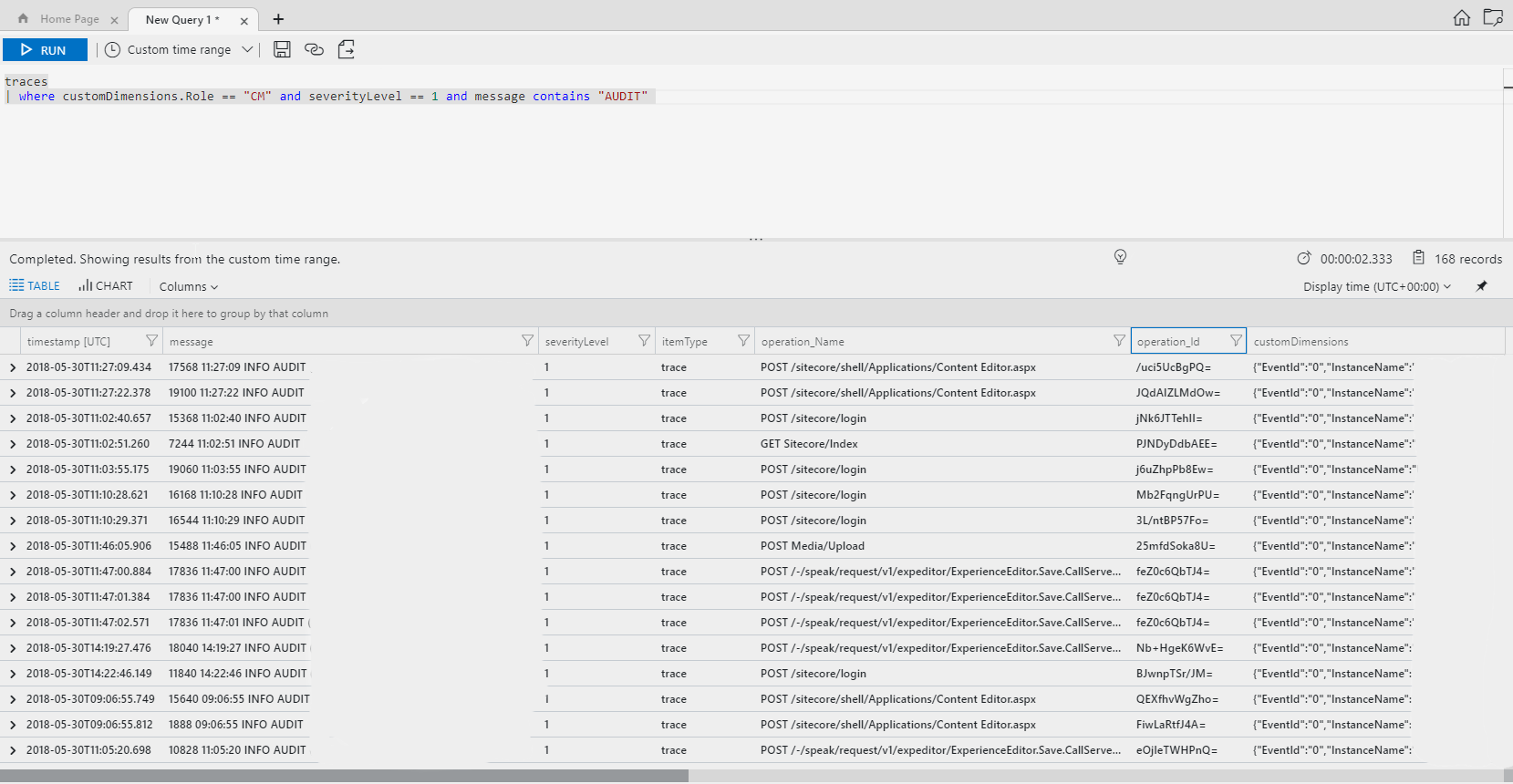Open the Custom time range dropdown
1513x784 pixels.
coord(180,50)
